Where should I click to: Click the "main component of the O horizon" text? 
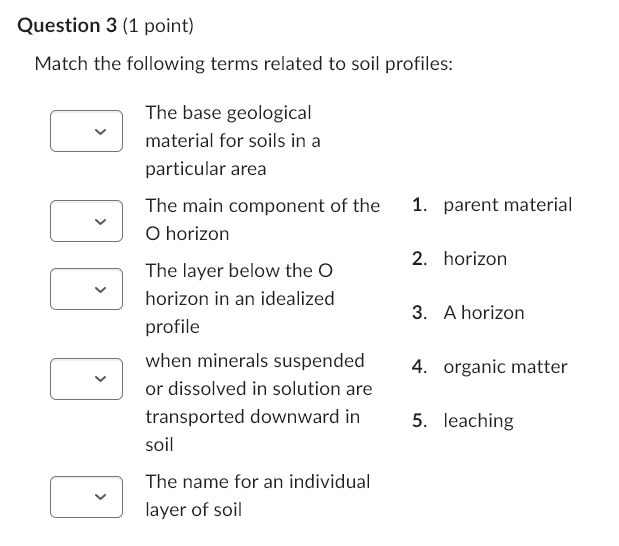262,219
